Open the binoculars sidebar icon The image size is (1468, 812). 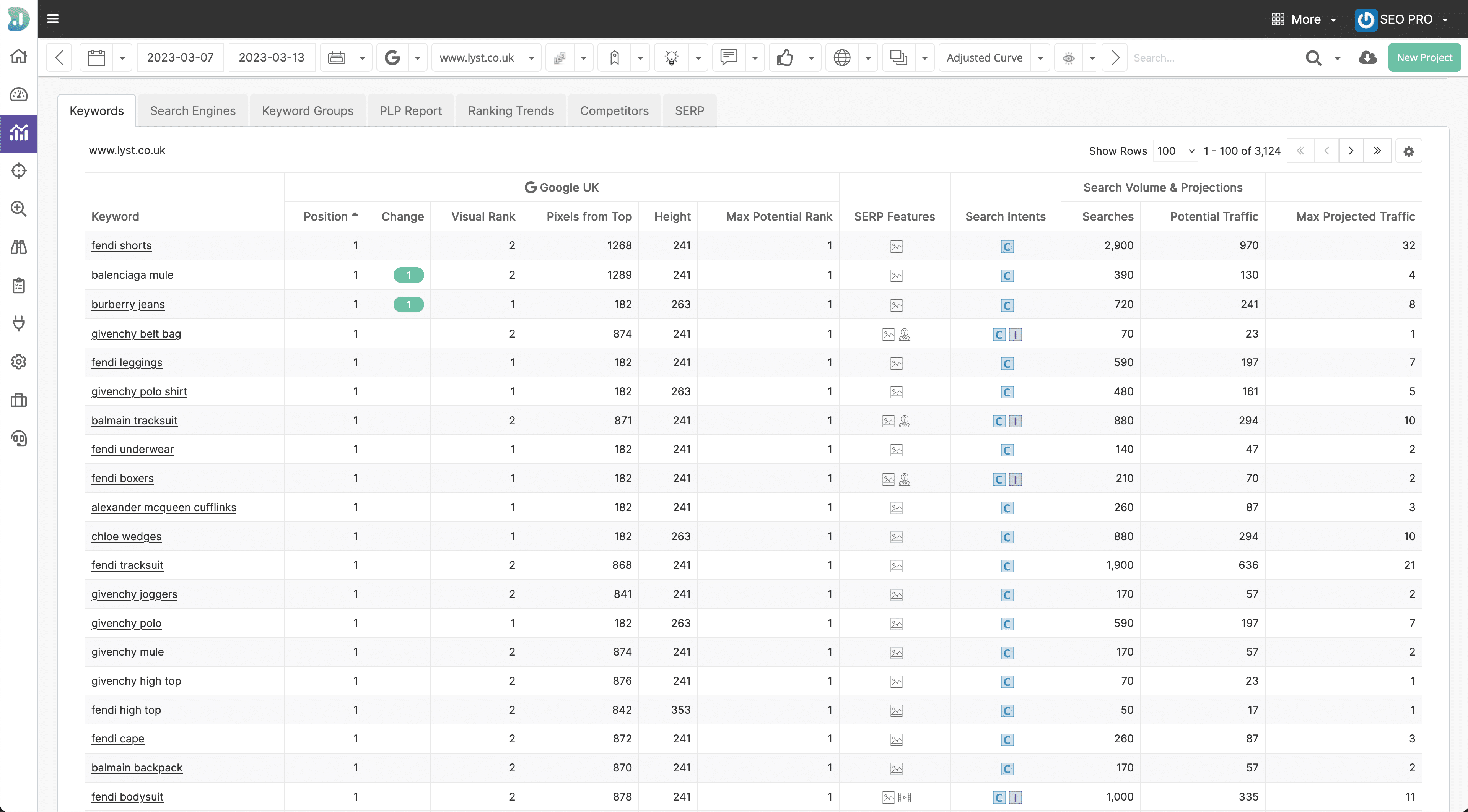click(x=19, y=247)
